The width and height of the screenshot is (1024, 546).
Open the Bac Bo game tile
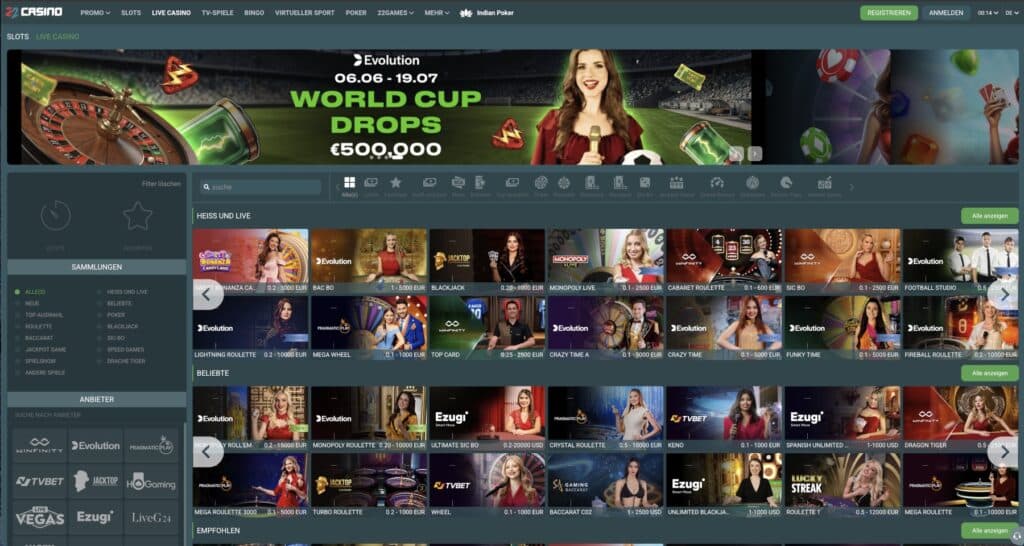(369, 261)
